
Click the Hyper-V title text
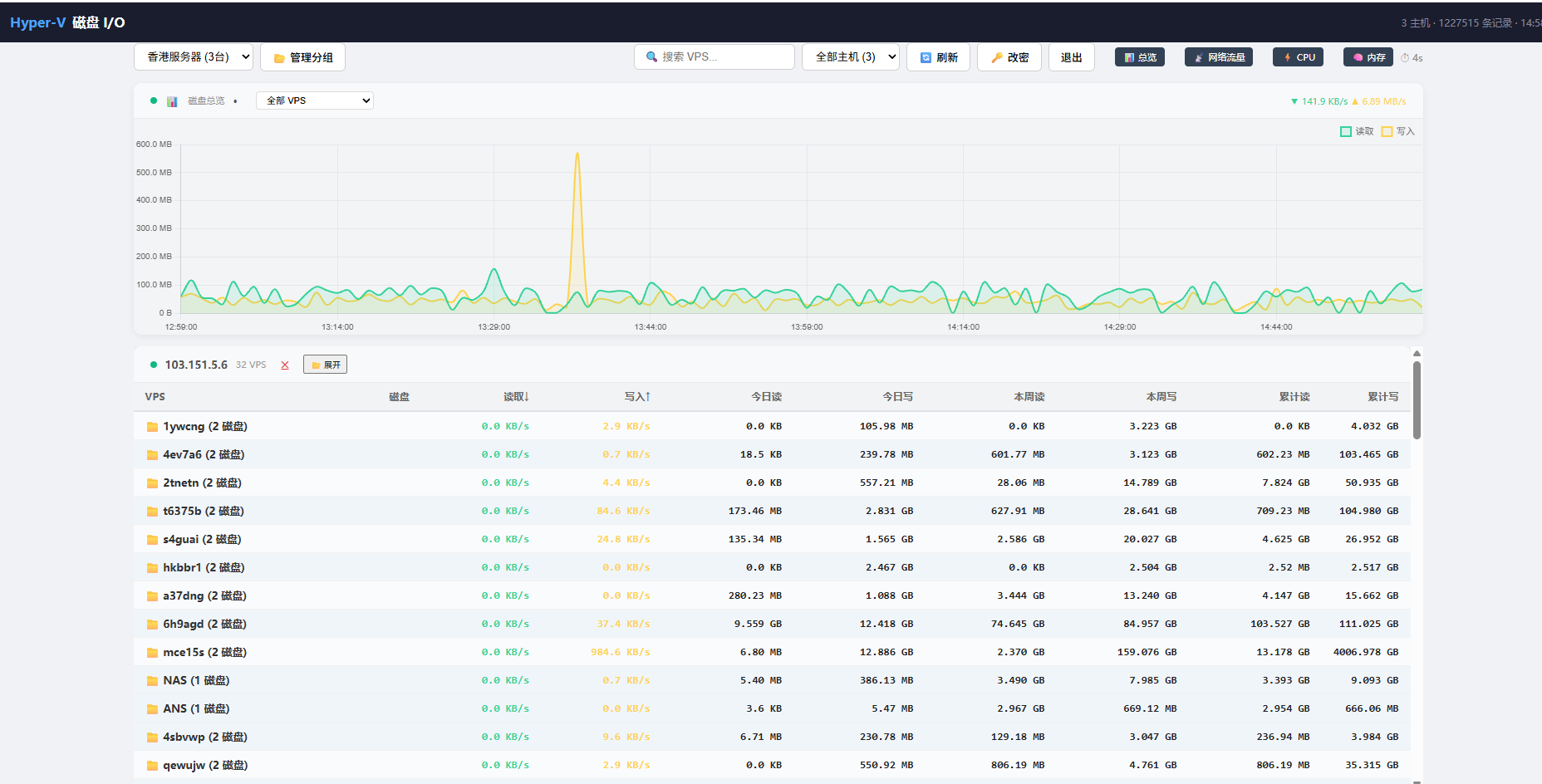(37, 22)
